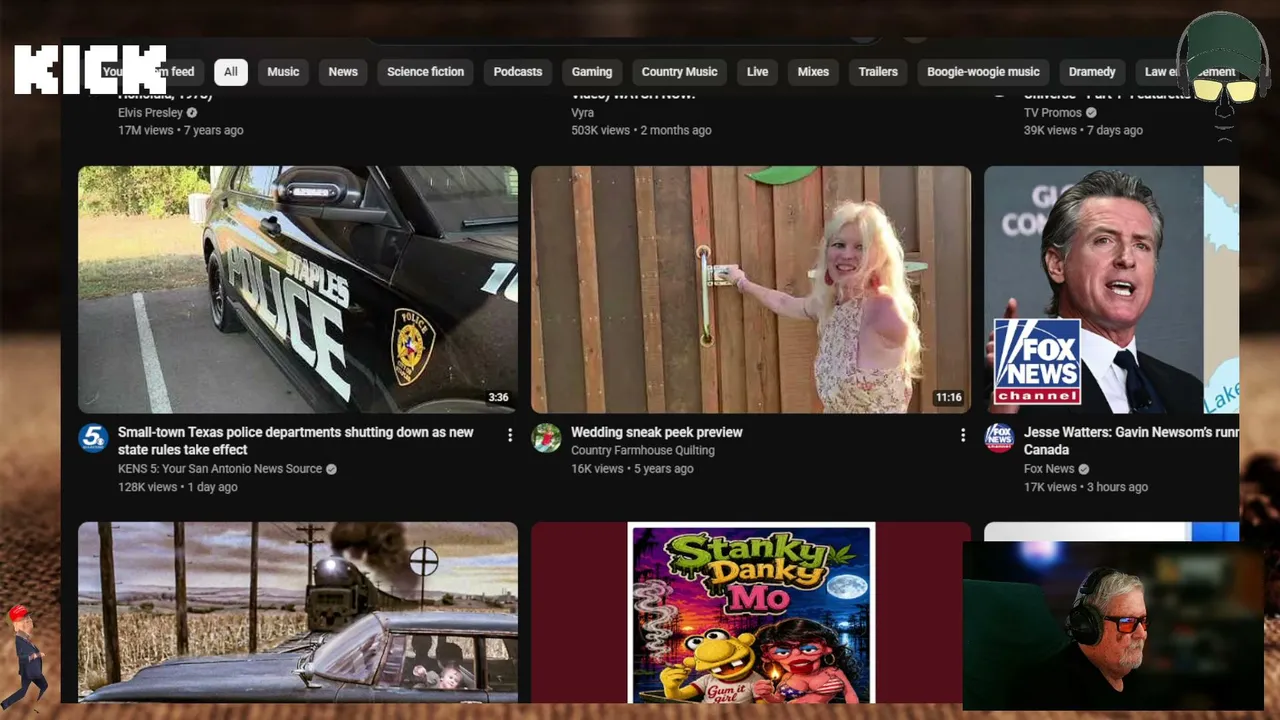Select the Gaming filter chip
This screenshot has height=720, width=1280.
click(x=592, y=72)
